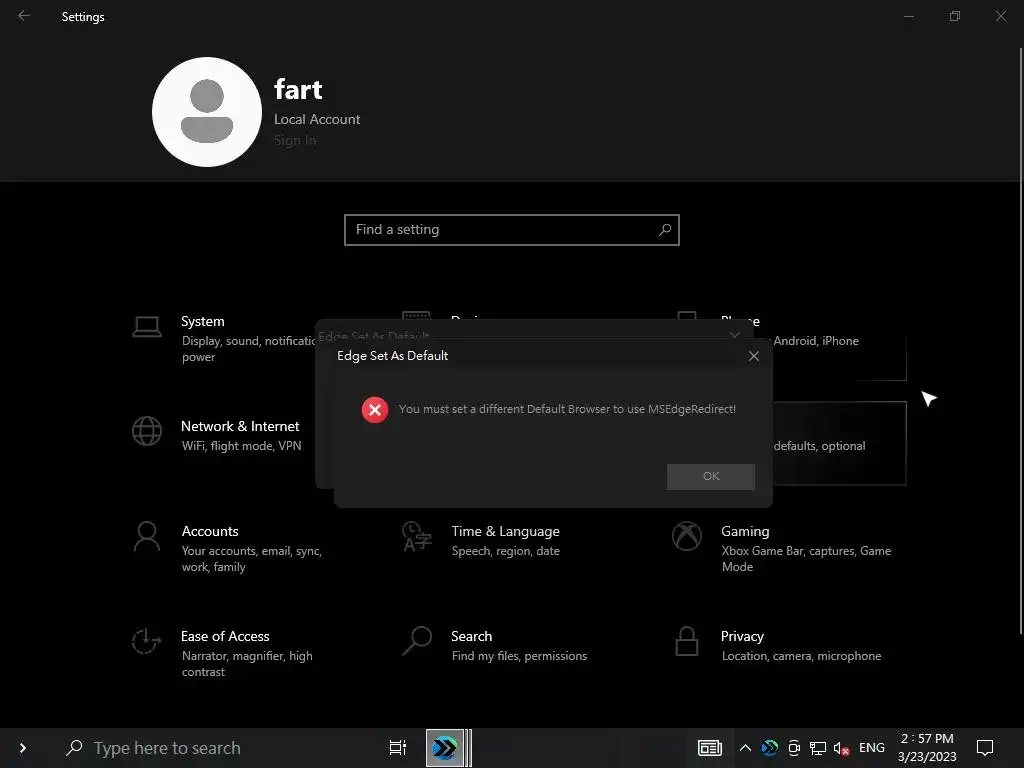
Task: Click the Find a setting search box
Action: [x=511, y=230]
